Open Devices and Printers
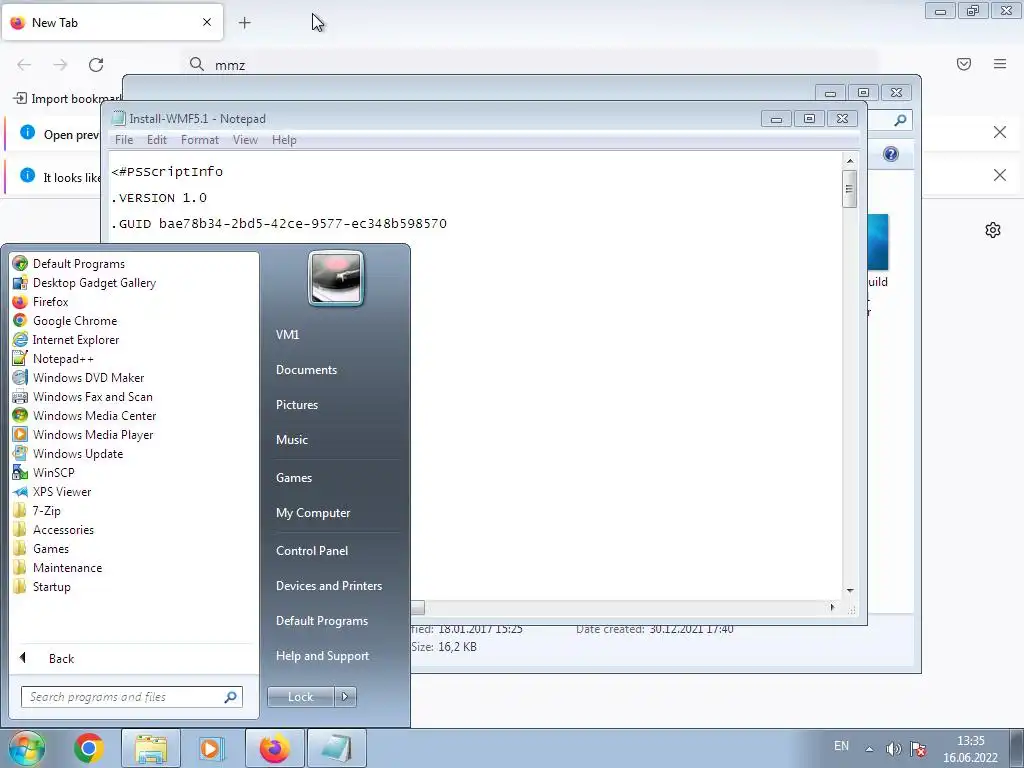1024x768 pixels. [x=328, y=586]
